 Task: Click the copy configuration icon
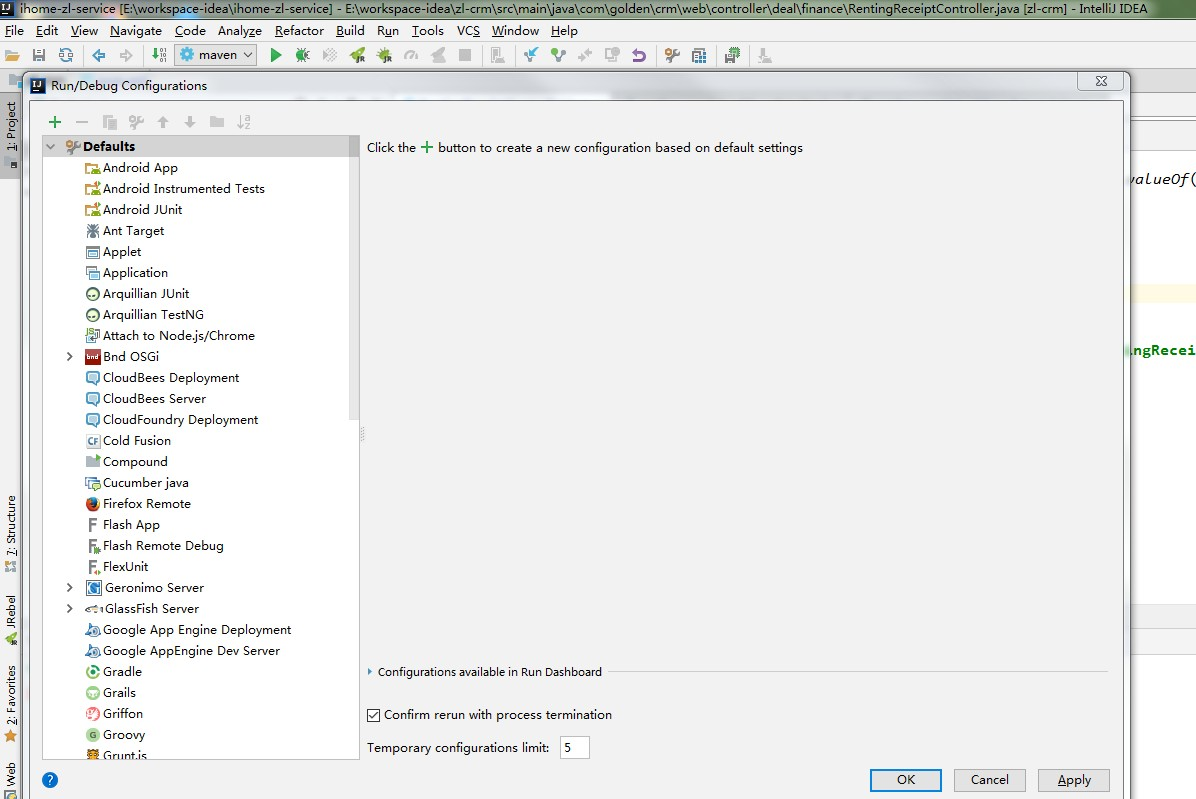click(109, 122)
